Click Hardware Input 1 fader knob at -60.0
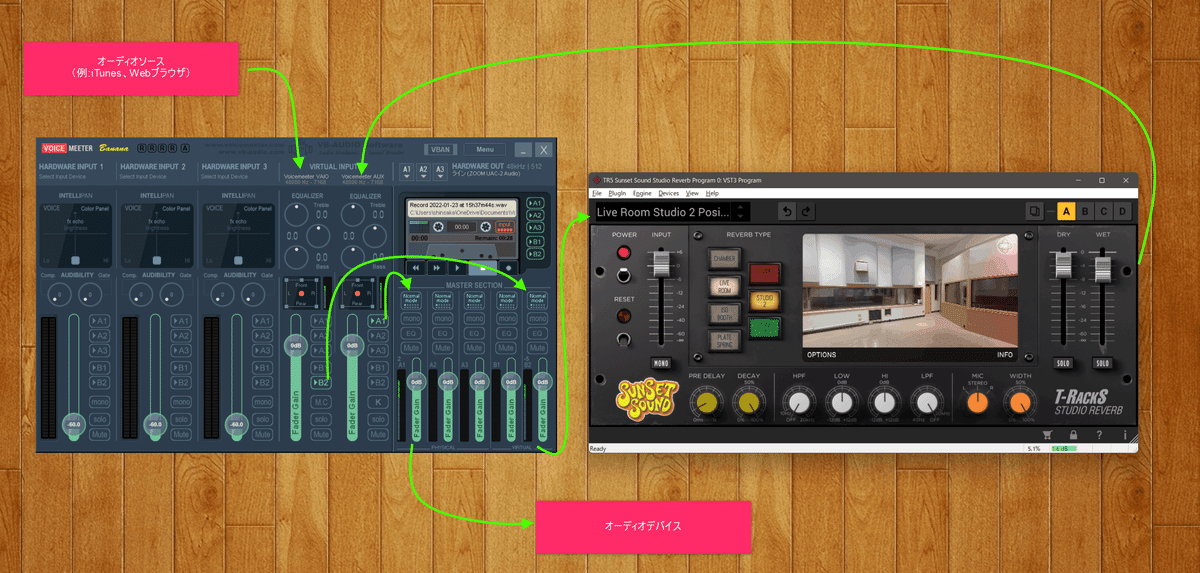 coord(72,423)
